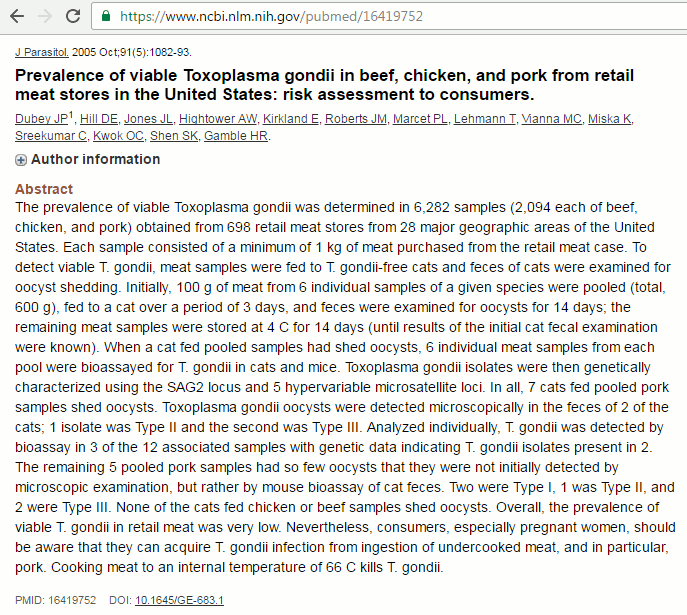Image resolution: width=687 pixels, height=615 pixels.
Task: Open author Hightower AW link
Action: (218, 119)
